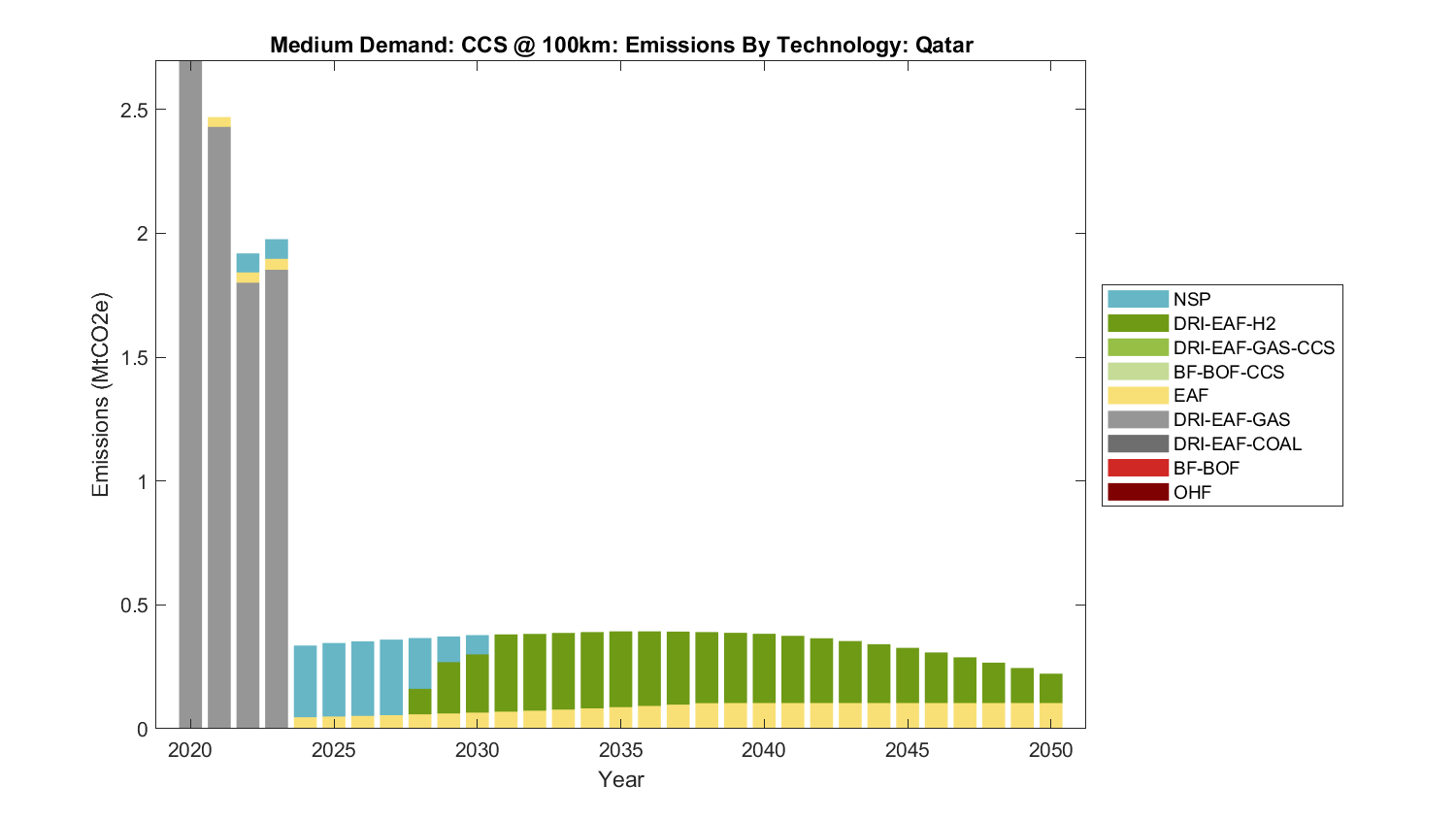Screen dimensions: 1456x819
Task: Click the 2.5 y-axis tick label
Action: click(x=134, y=111)
